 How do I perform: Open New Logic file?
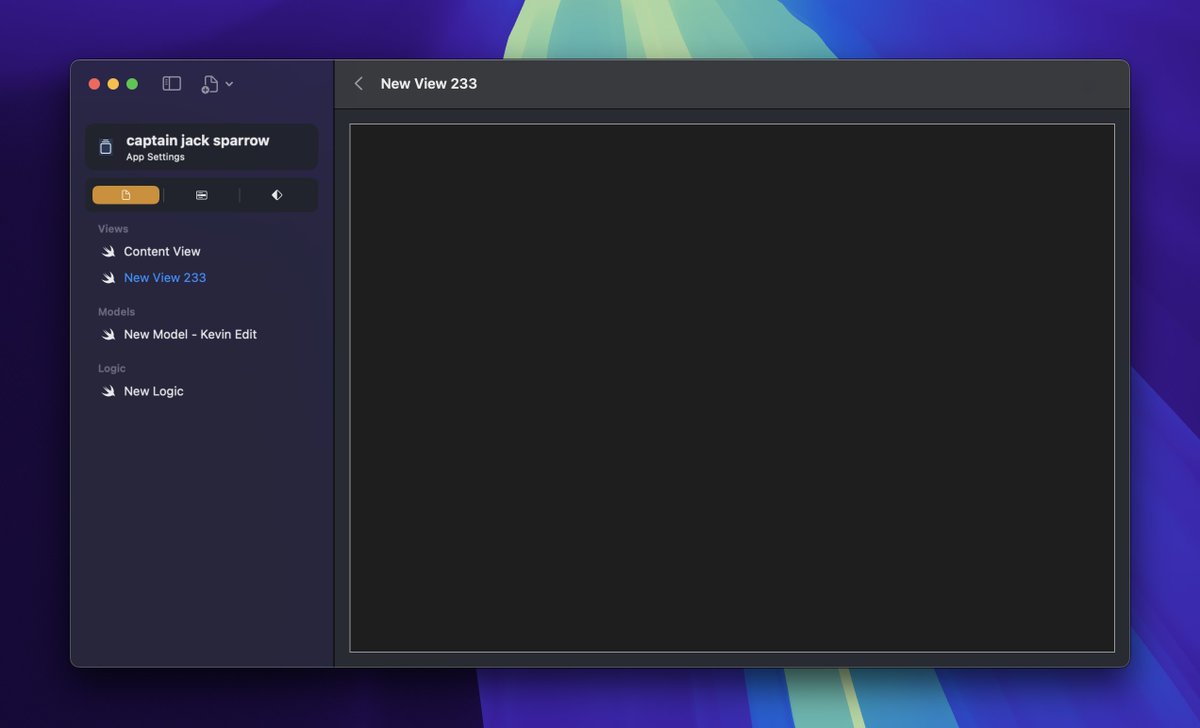[x=154, y=392]
